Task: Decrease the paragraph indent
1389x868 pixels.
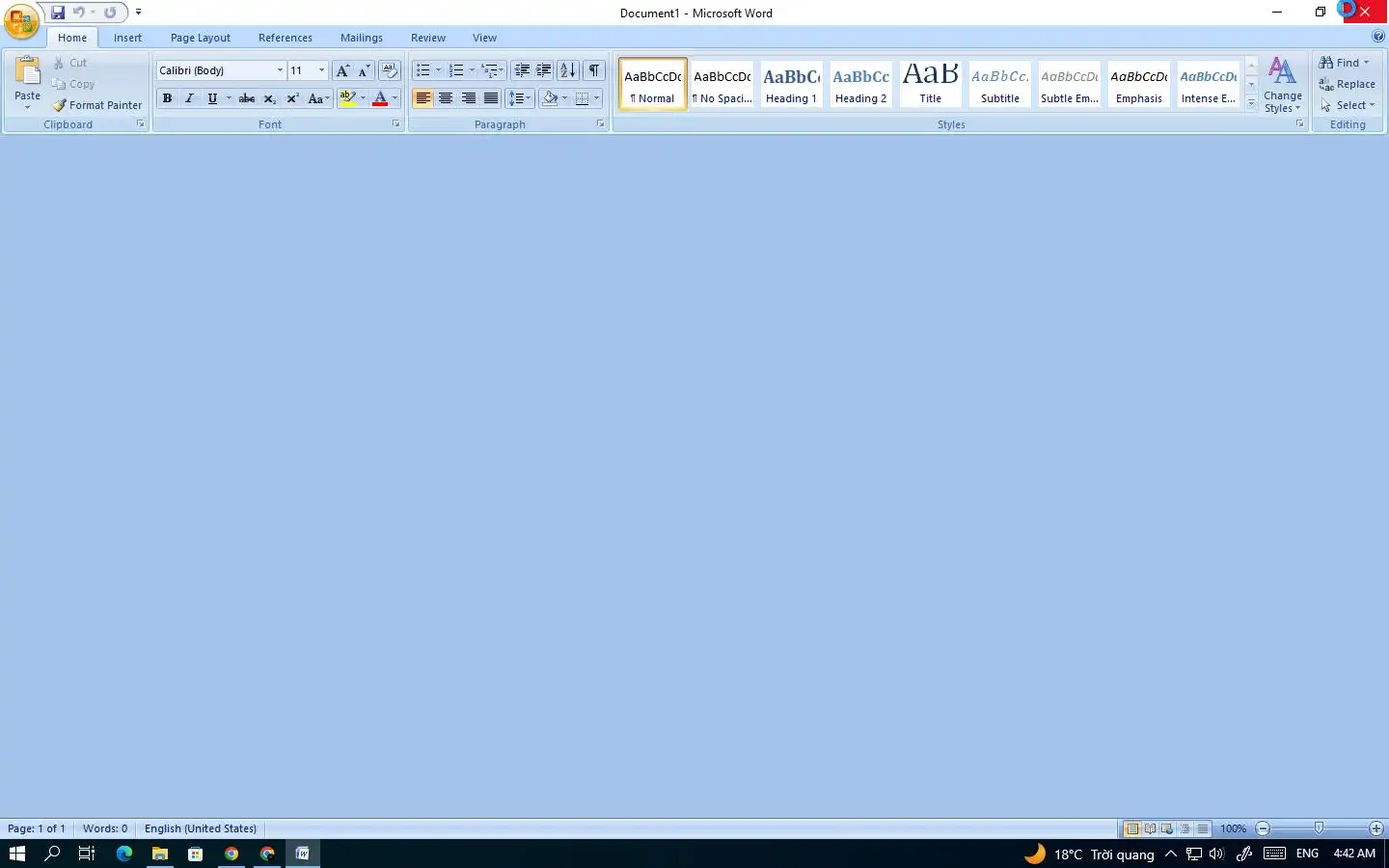Action: (522, 70)
